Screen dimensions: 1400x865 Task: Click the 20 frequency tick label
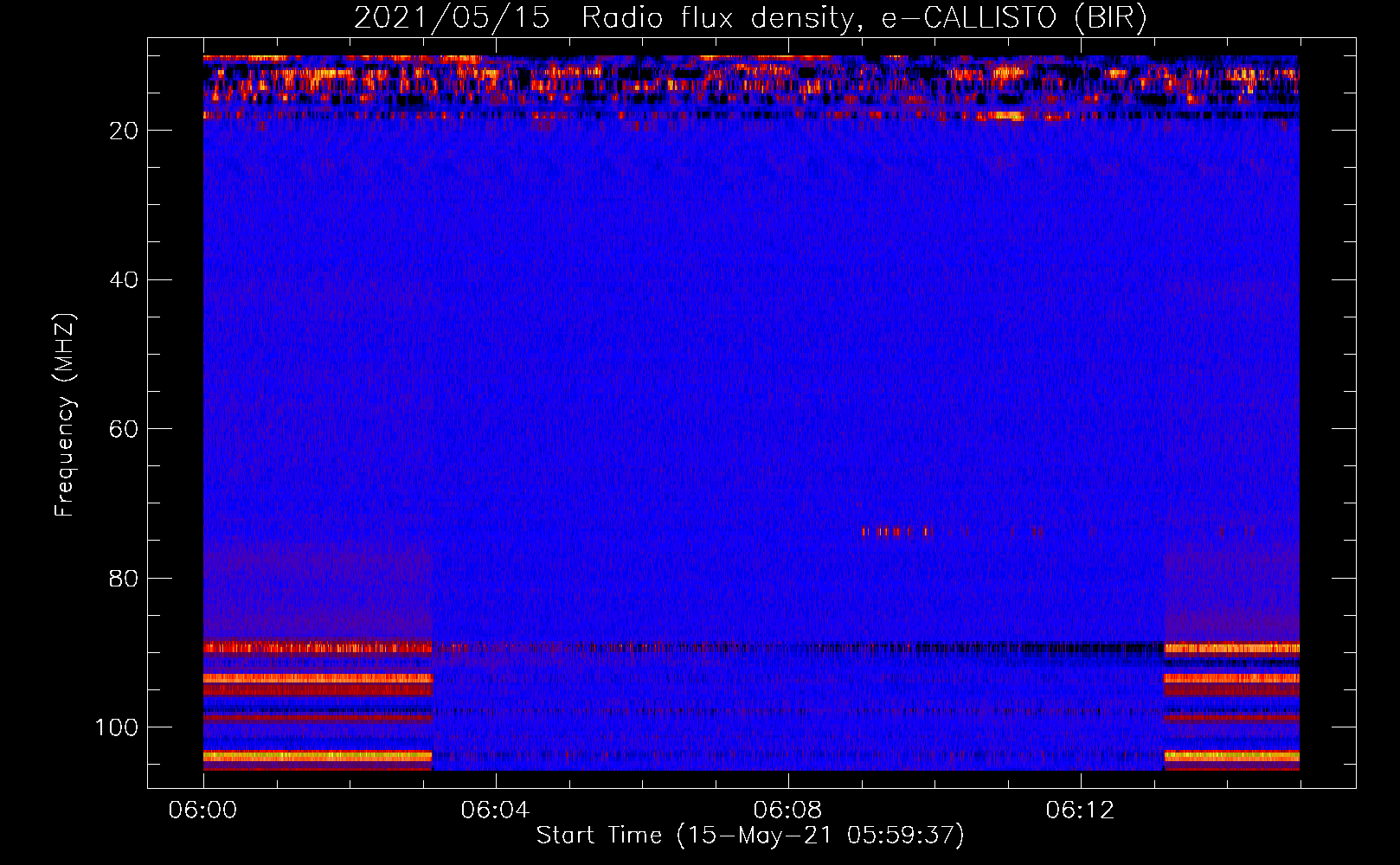click(124, 131)
